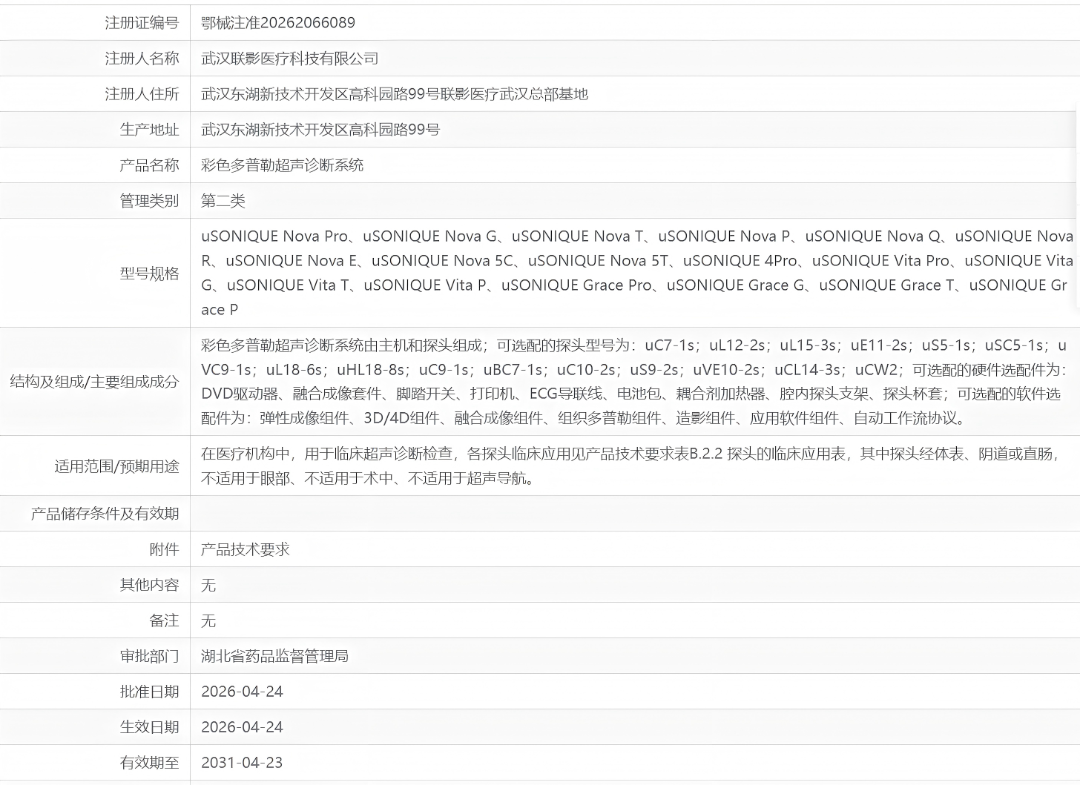Viewport: 1080px width, 785px height.
Task: Select the registration number 鄂械注准20262066089
Action: click(x=278, y=23)
